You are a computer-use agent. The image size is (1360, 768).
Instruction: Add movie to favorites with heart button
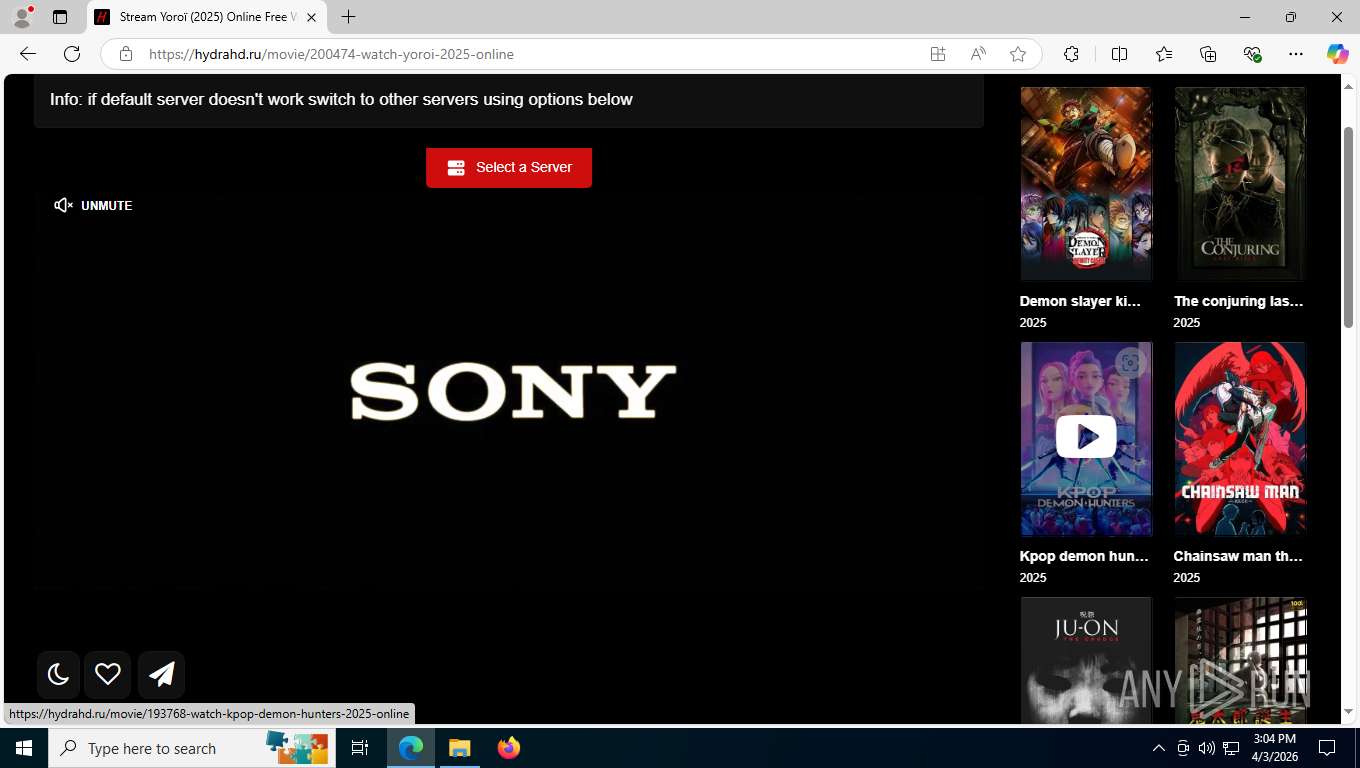tap(108, 674)
